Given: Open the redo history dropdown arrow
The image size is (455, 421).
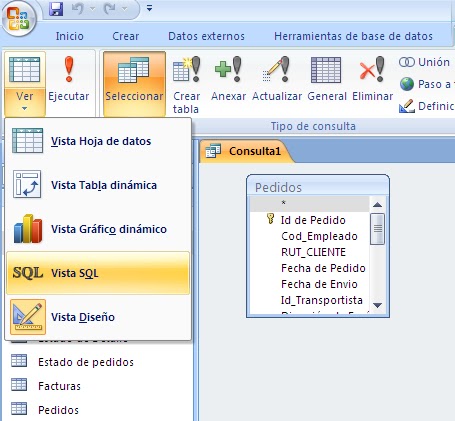Looking at the screenshot, I should click(125, 9).
